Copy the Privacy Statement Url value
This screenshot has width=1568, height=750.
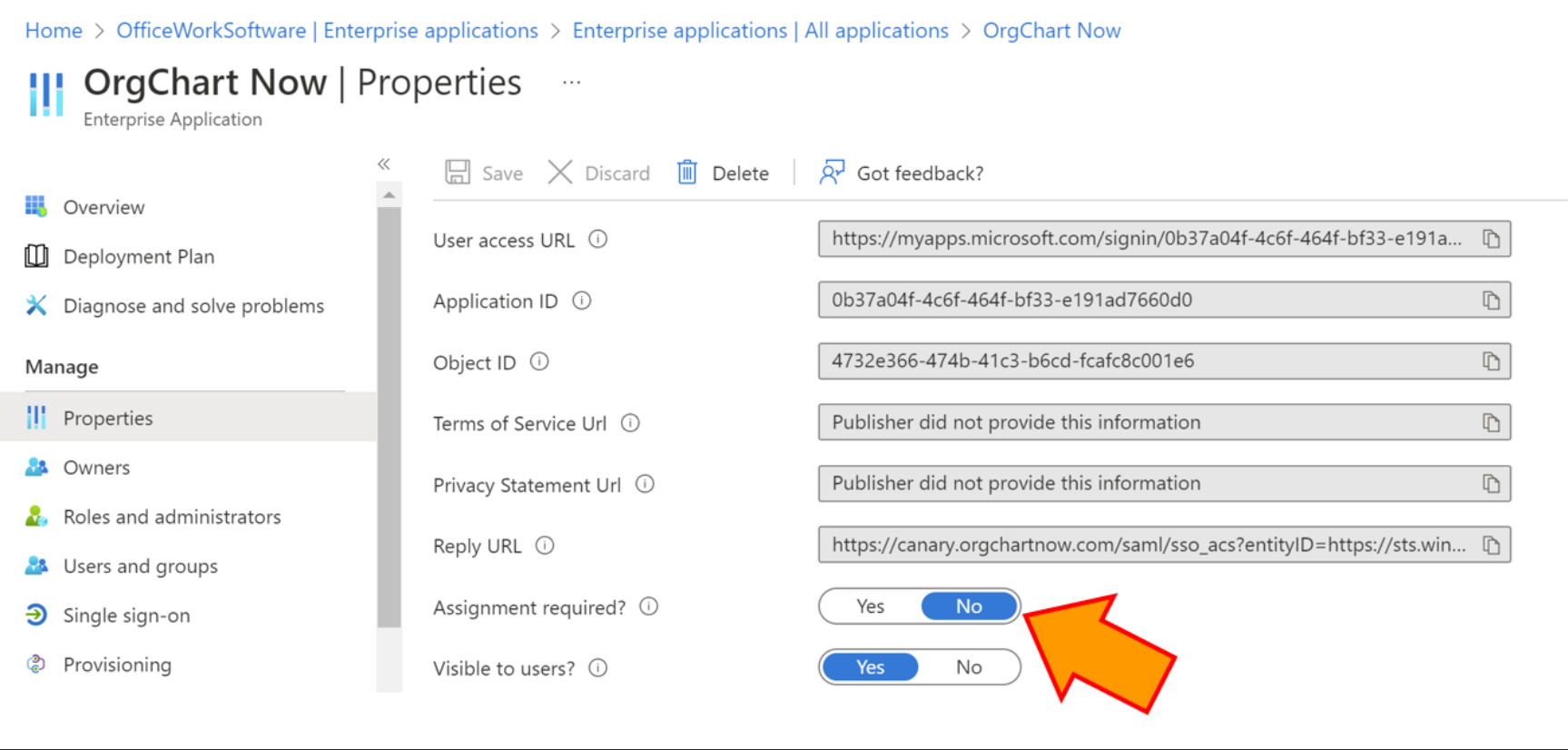(1491, 483)
